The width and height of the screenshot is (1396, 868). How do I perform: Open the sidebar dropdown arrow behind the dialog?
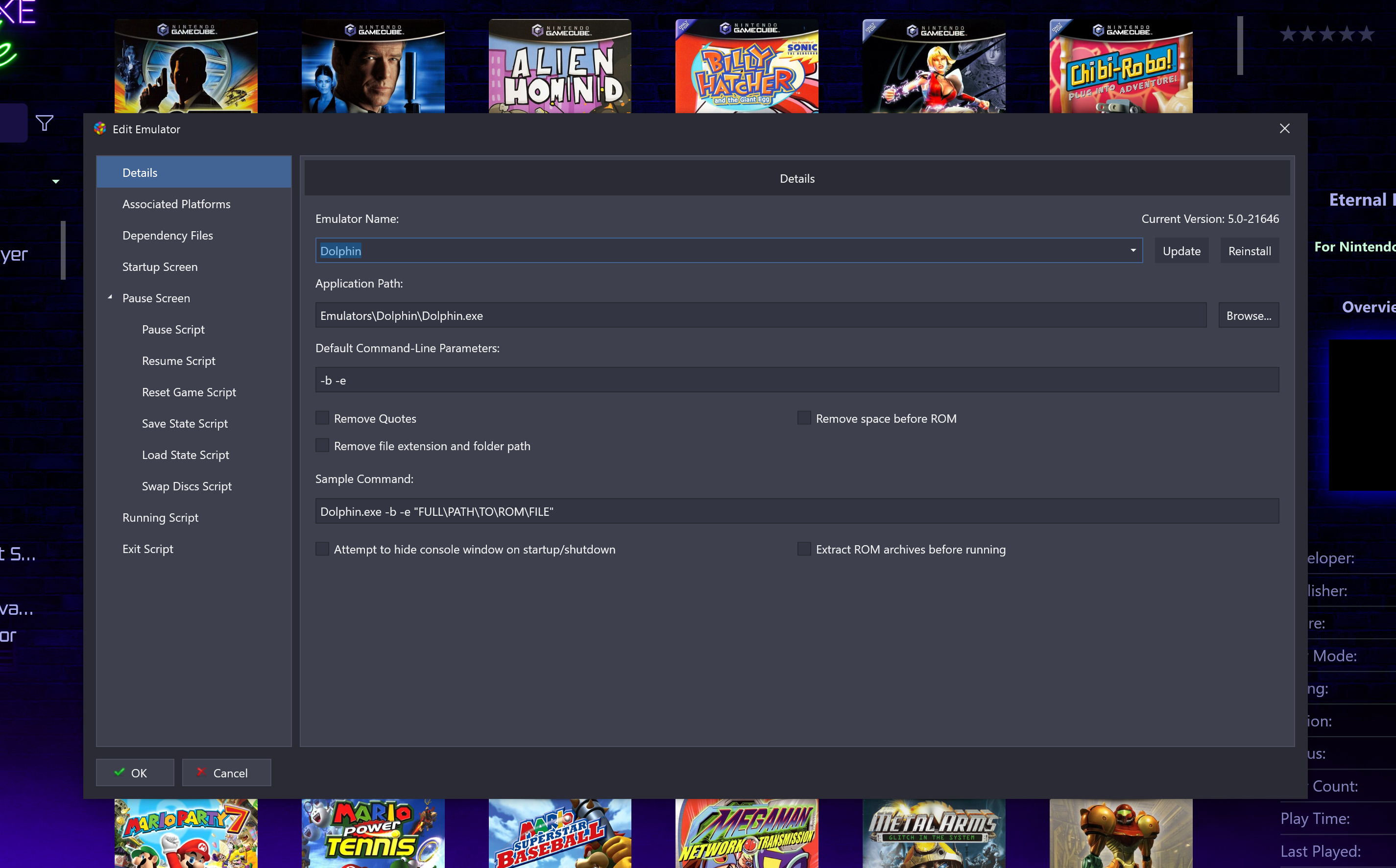[x=56, y=181]
